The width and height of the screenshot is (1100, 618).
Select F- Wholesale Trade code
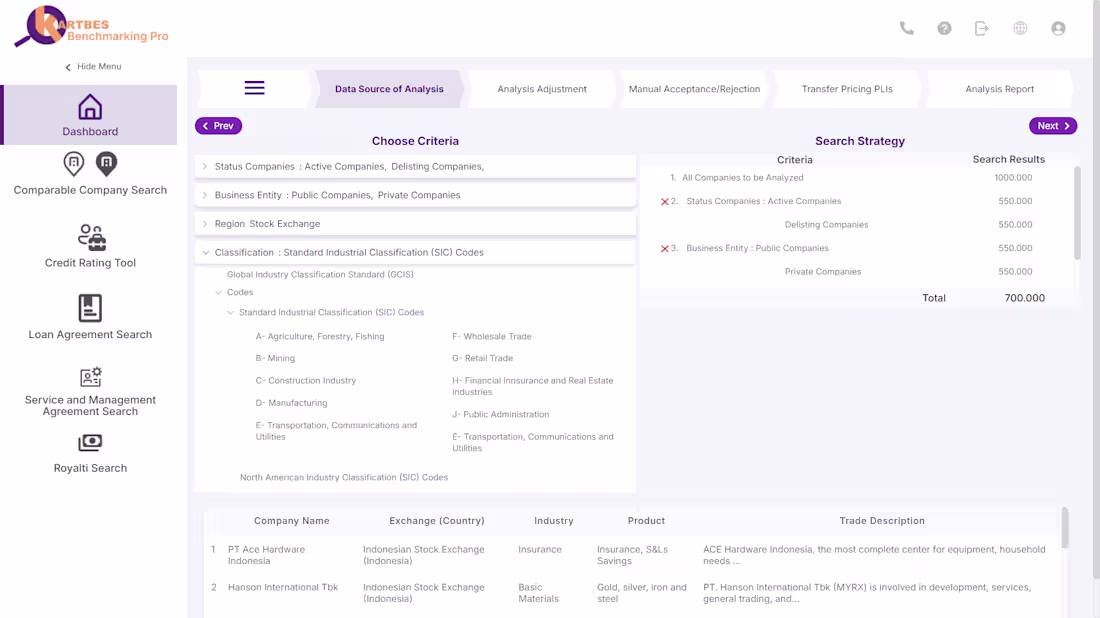(x=492, y=337)
